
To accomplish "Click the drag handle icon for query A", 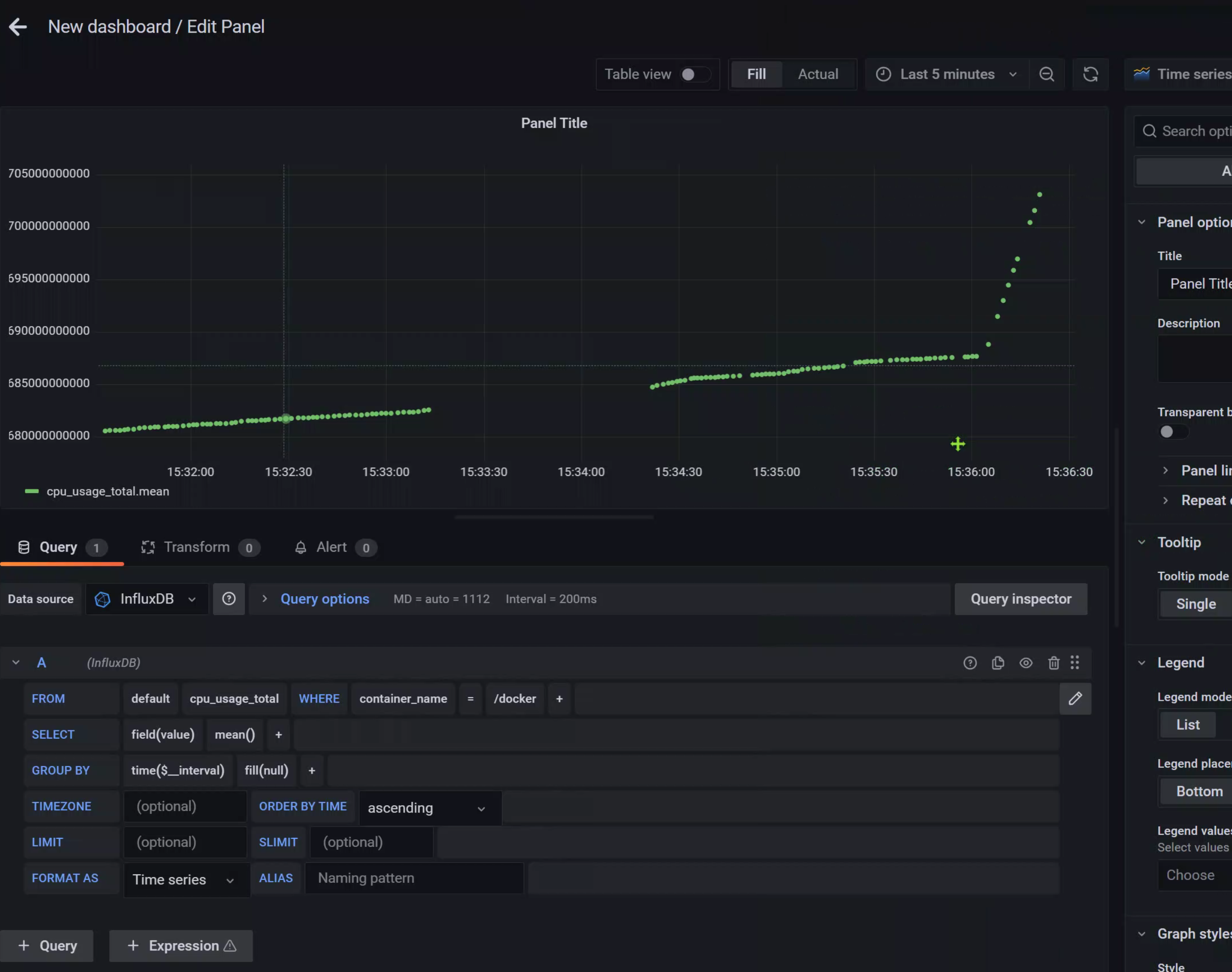I will pos(1074,662).
